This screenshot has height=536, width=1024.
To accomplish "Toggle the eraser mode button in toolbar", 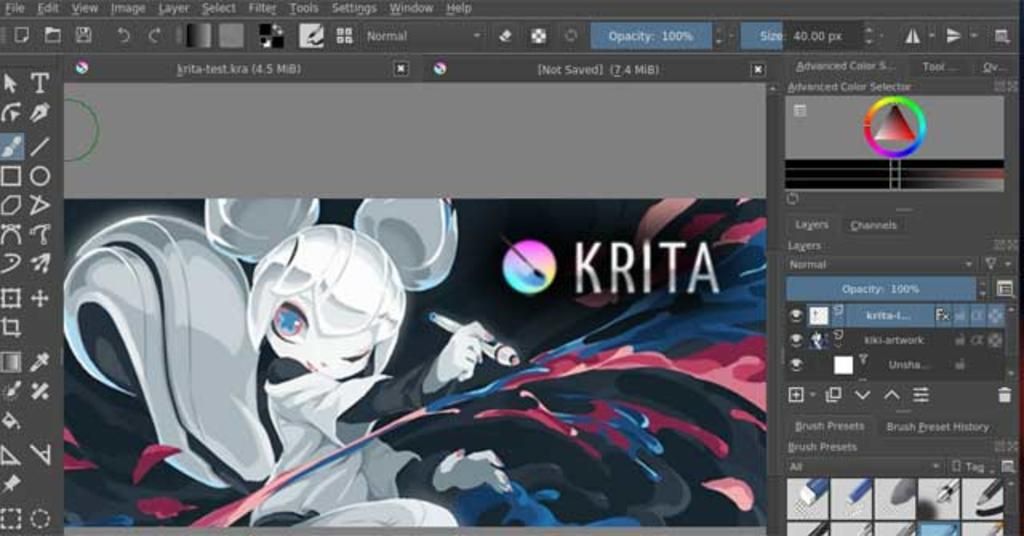I will [505, 36].
